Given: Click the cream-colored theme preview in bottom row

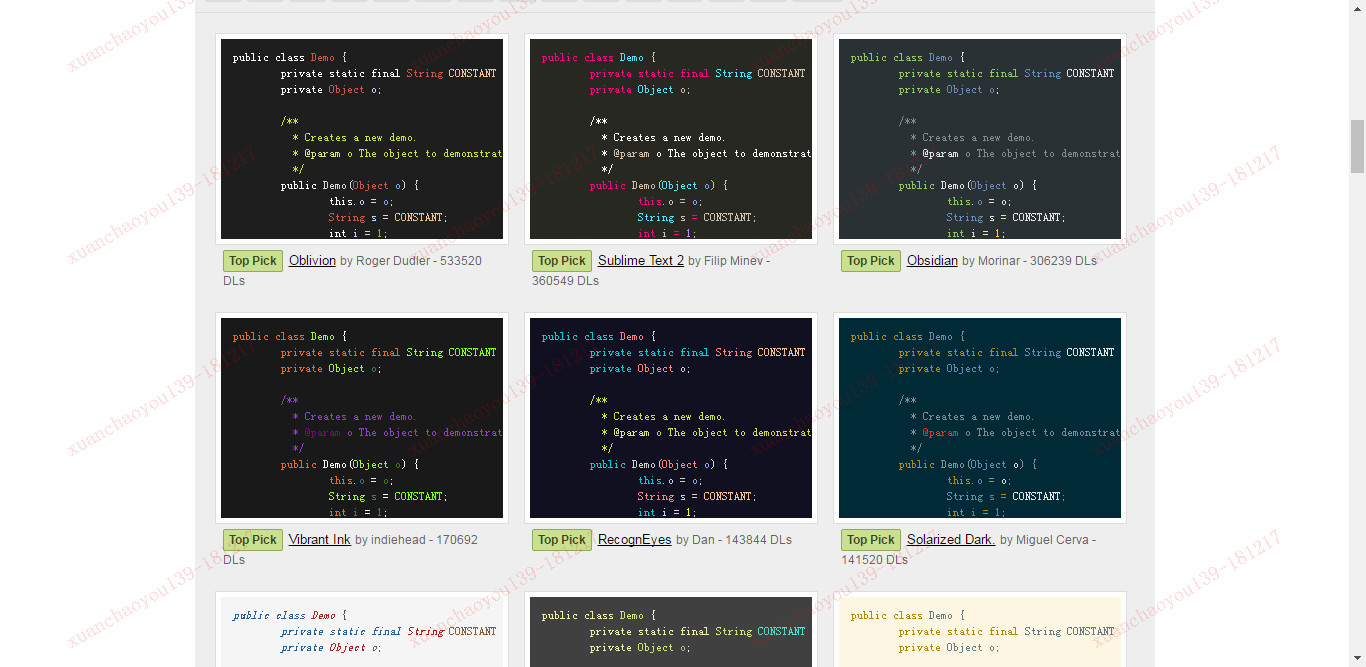Looking at the screenshot, I should (980, 632).
